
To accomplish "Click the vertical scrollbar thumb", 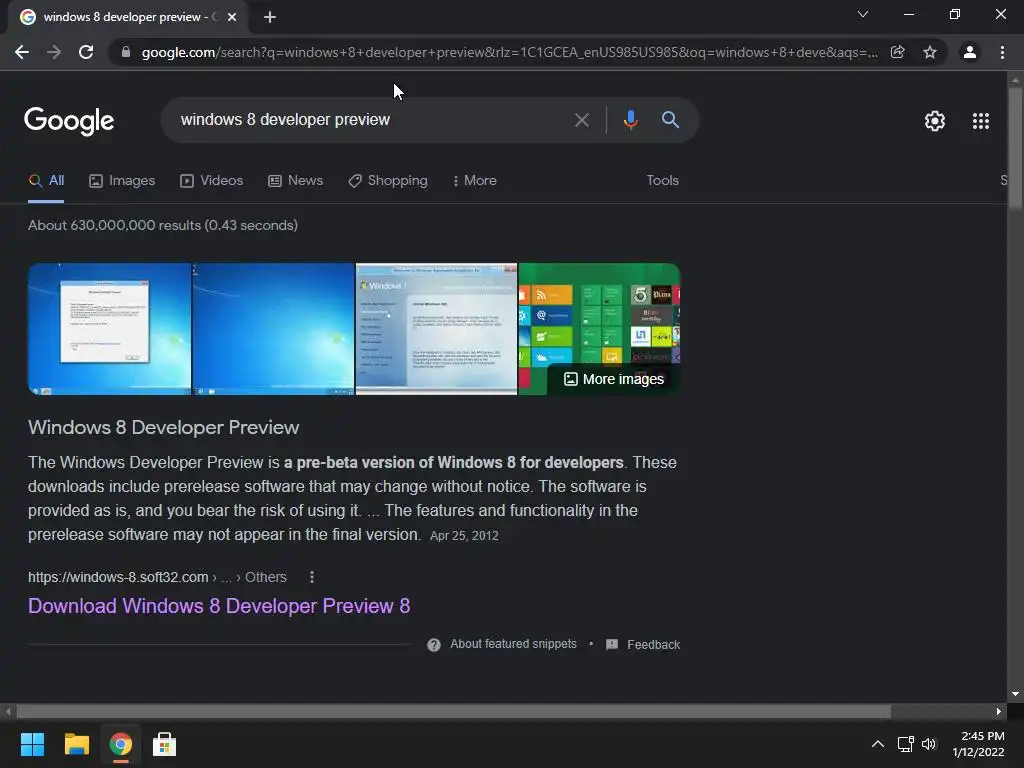I will pyautogui.click(x=1015, y=148).
